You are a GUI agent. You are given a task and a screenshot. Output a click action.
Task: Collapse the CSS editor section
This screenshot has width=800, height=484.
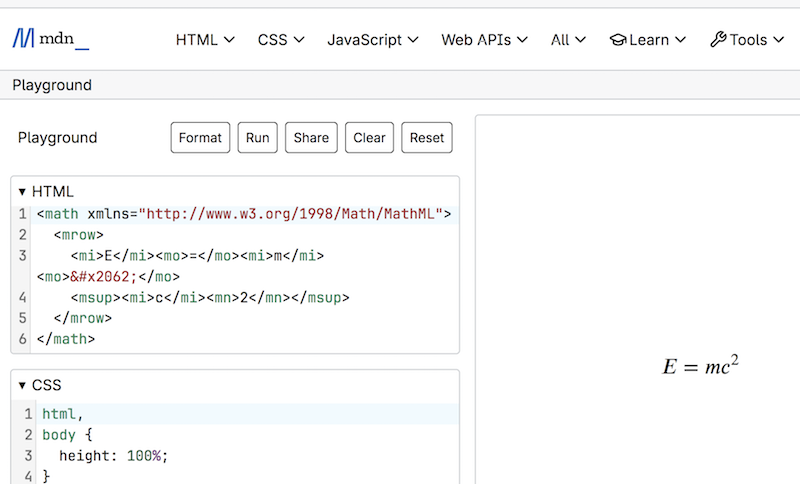pyautogui.click(x=22, y=386)
